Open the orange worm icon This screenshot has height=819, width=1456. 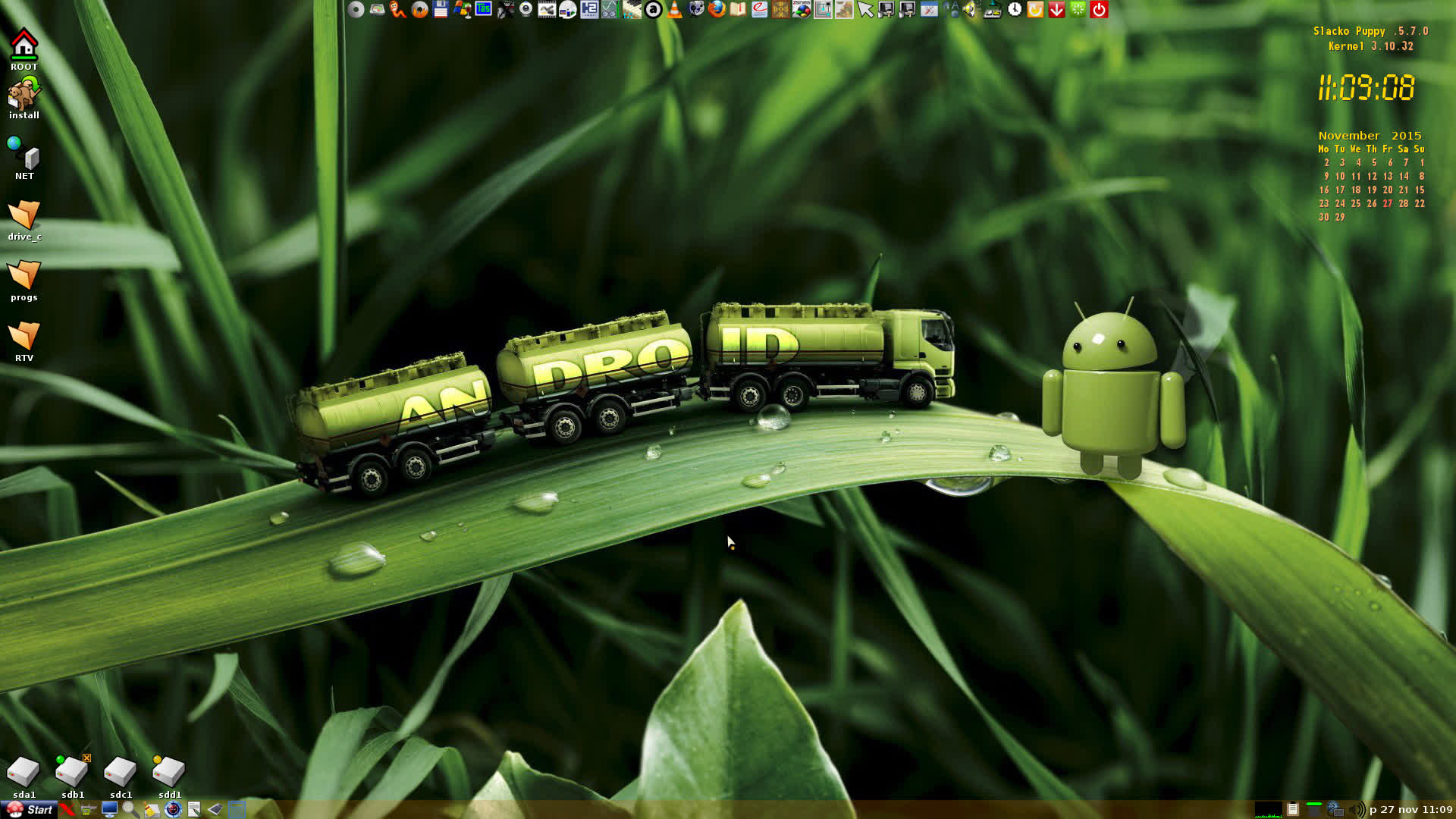point(397,9)
